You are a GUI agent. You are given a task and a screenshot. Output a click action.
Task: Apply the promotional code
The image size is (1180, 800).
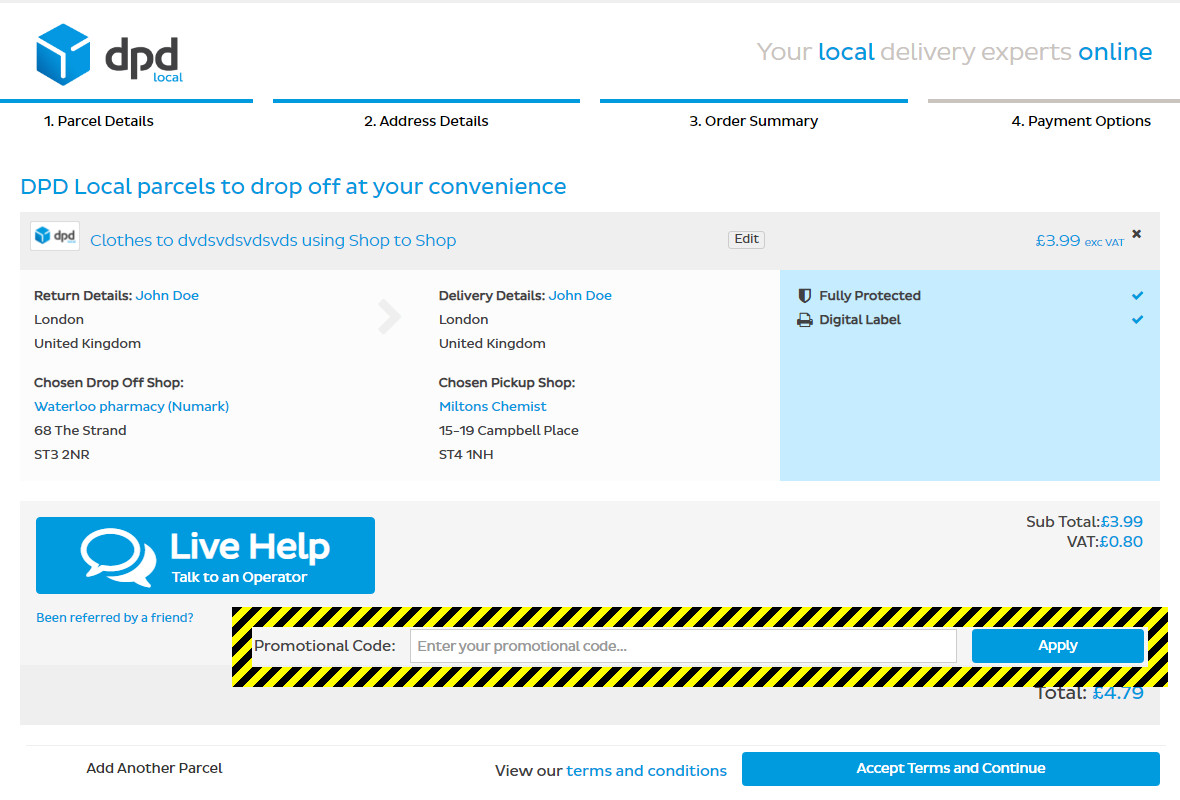(1058, 646)
